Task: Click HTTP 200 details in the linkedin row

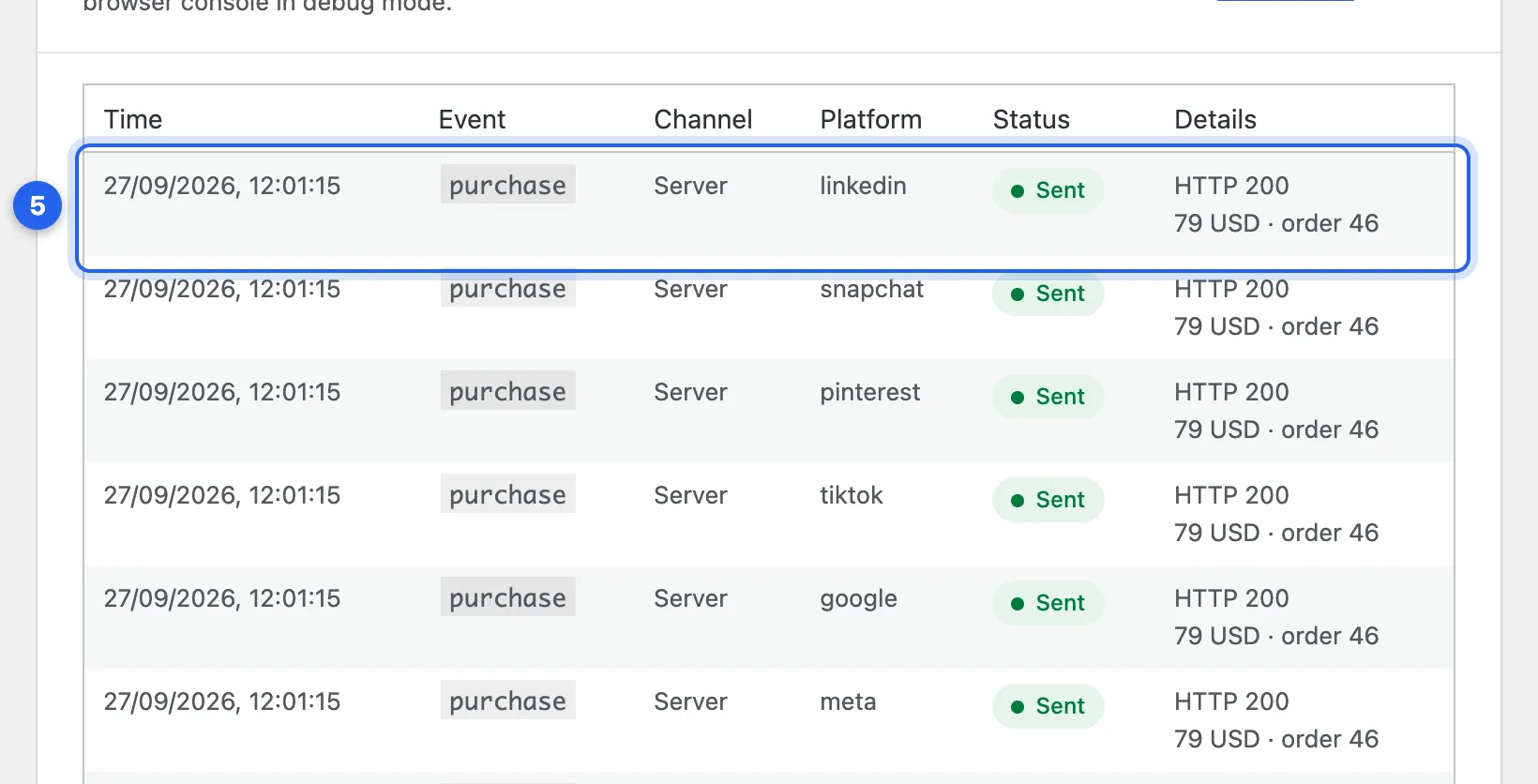Action: pos(1231,186)
